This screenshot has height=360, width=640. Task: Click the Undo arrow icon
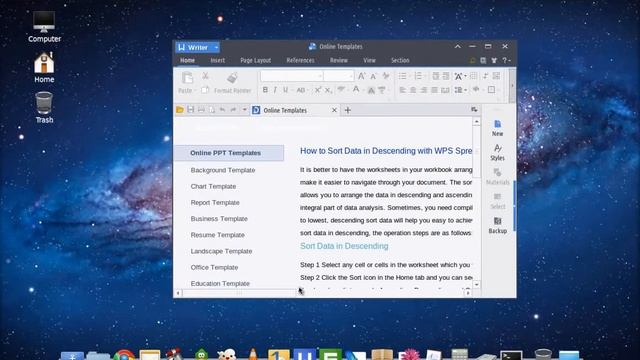[222, 110]
